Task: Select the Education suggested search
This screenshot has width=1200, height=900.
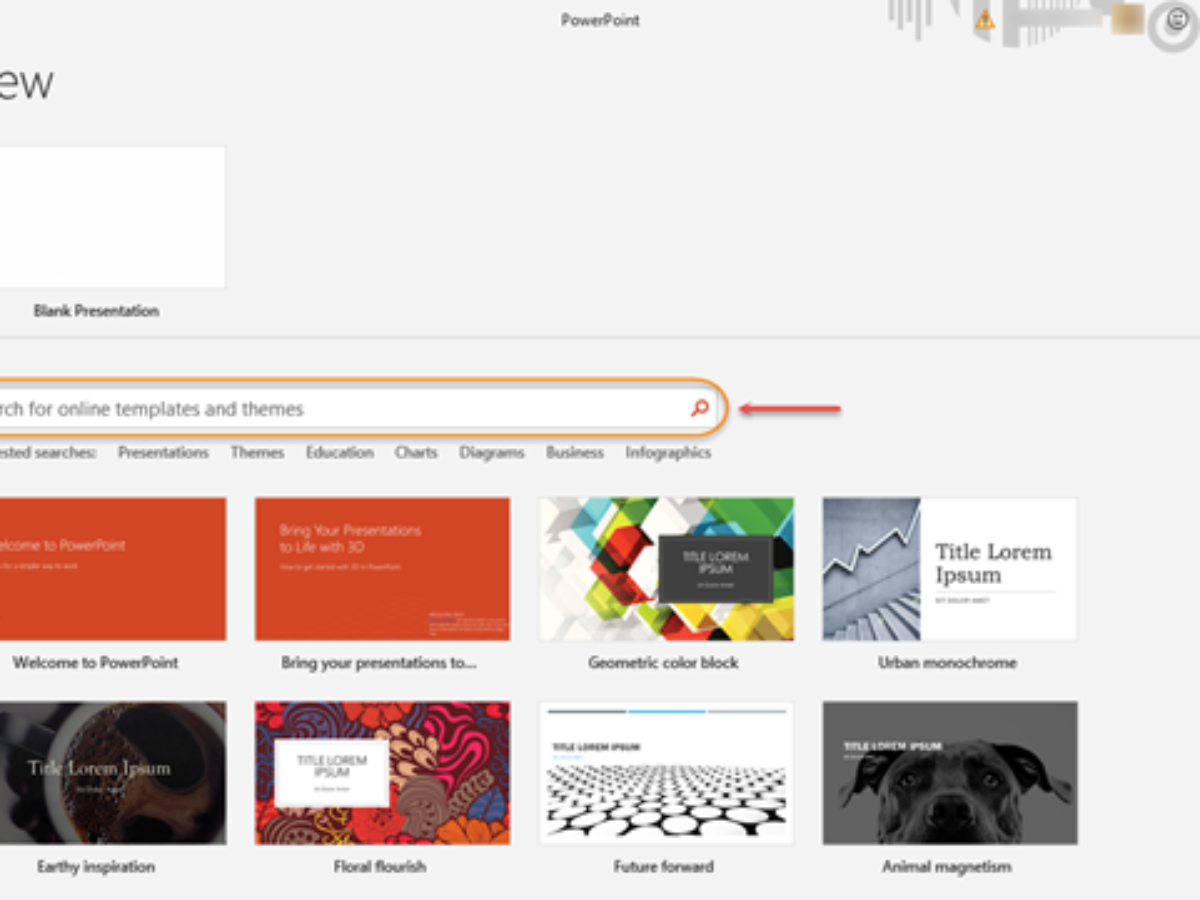Action: pos(339,452)
